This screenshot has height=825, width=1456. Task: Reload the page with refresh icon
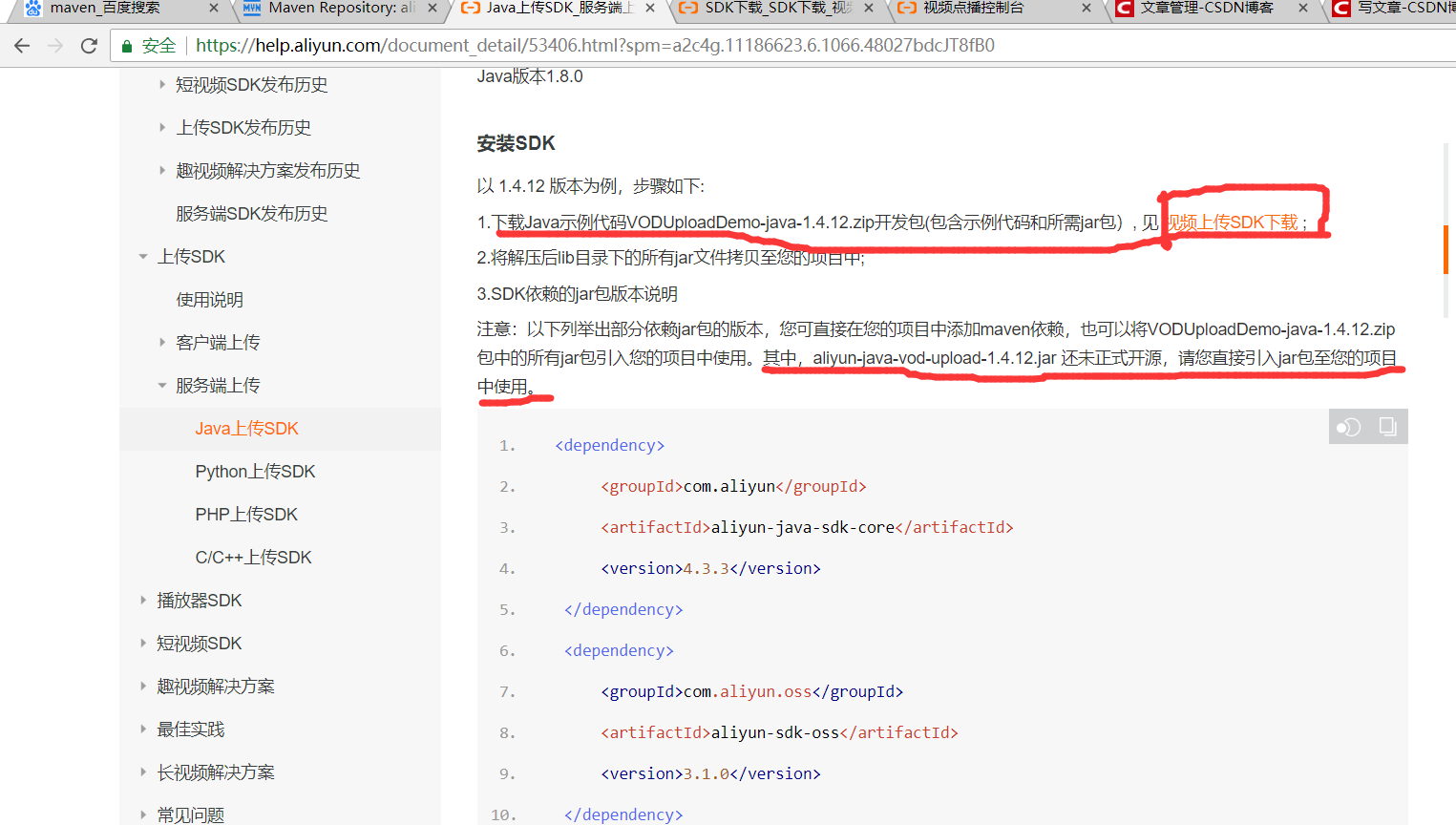[x=89, y=46]
